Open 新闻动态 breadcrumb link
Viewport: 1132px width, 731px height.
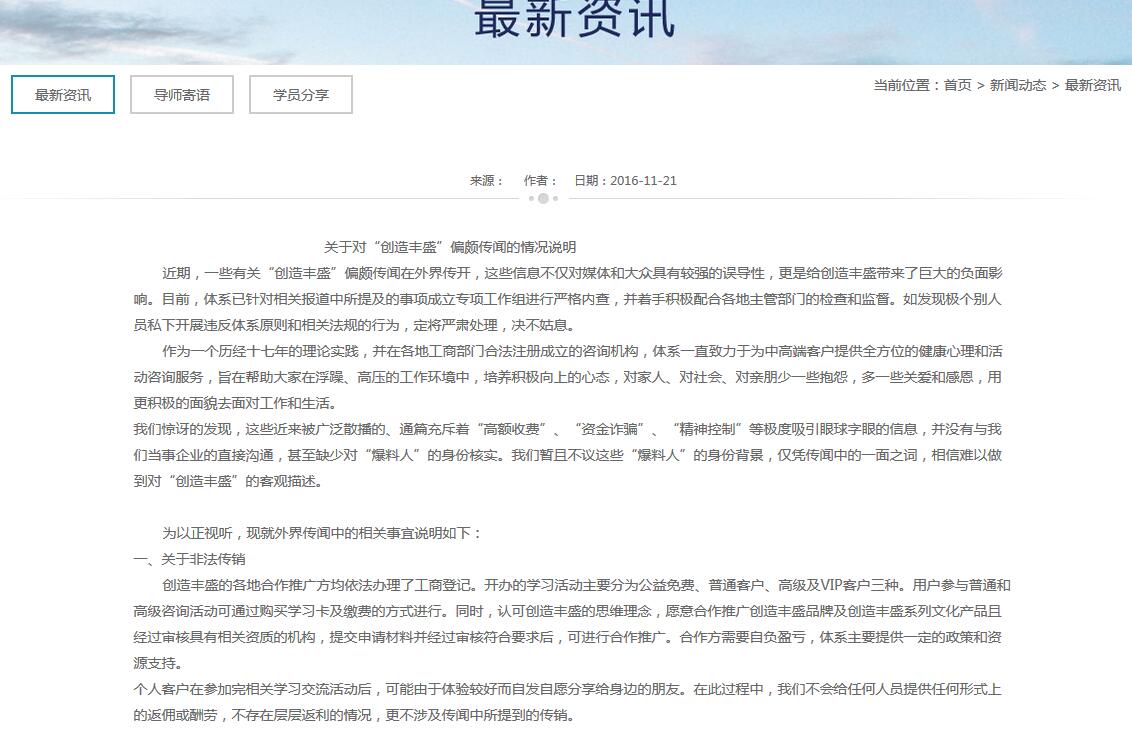pyautogui.click(x=1018, y=85)
